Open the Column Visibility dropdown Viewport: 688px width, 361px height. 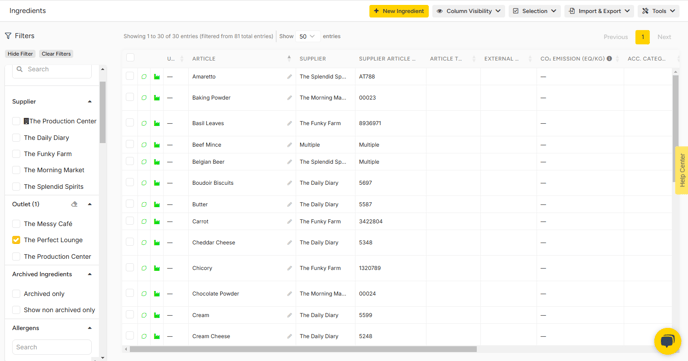pos(469,11)
